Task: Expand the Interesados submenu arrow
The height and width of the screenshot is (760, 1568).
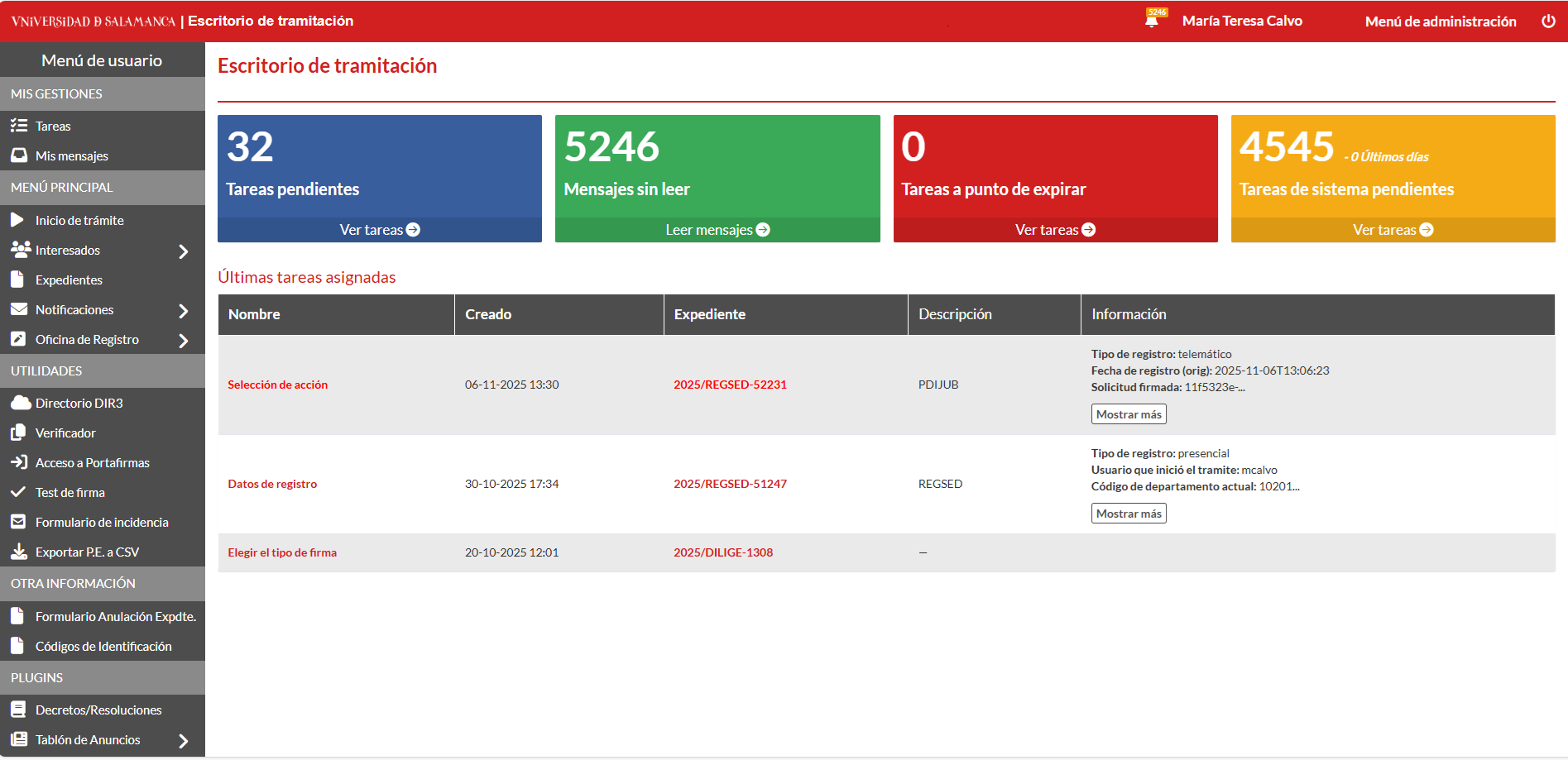Action: (184, 251)
